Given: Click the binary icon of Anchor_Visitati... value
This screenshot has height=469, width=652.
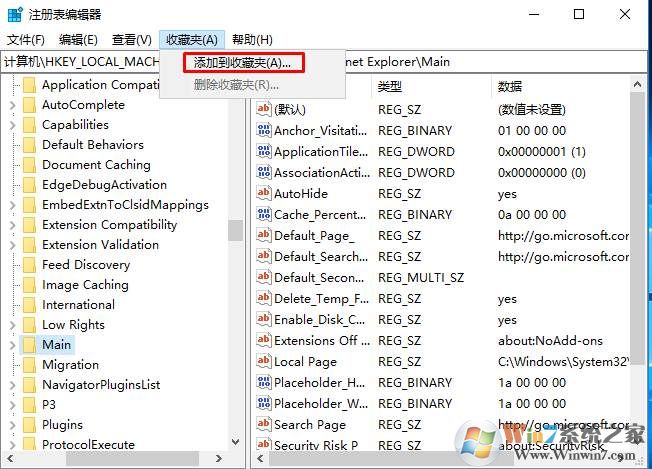Looking at the screenshot, I should coord(264,130).
